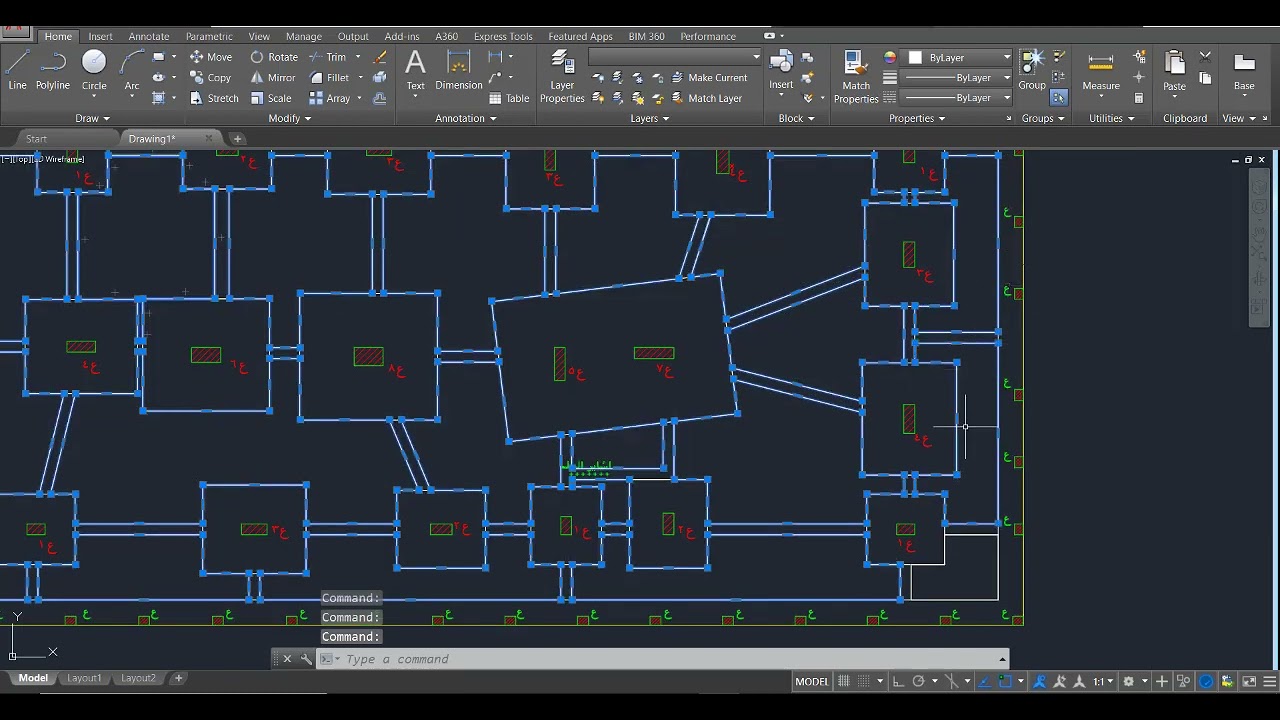Viewport: 1280px width, 720px height.
Task: Toggle polar tracking in status bar
Action: pyautogui.click(x=918, y=681)
